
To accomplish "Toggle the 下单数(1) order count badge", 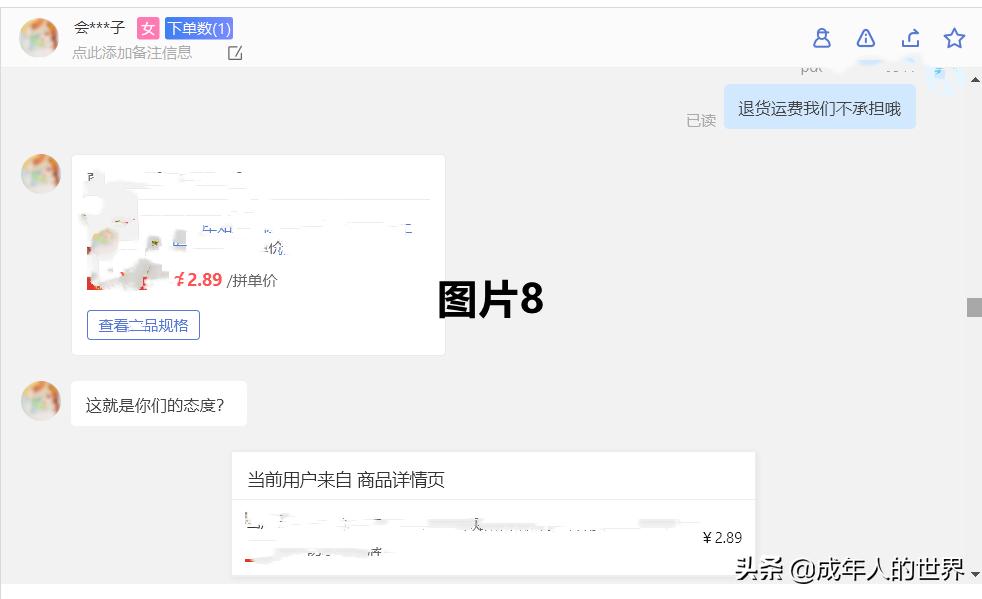I will [198, 28].
